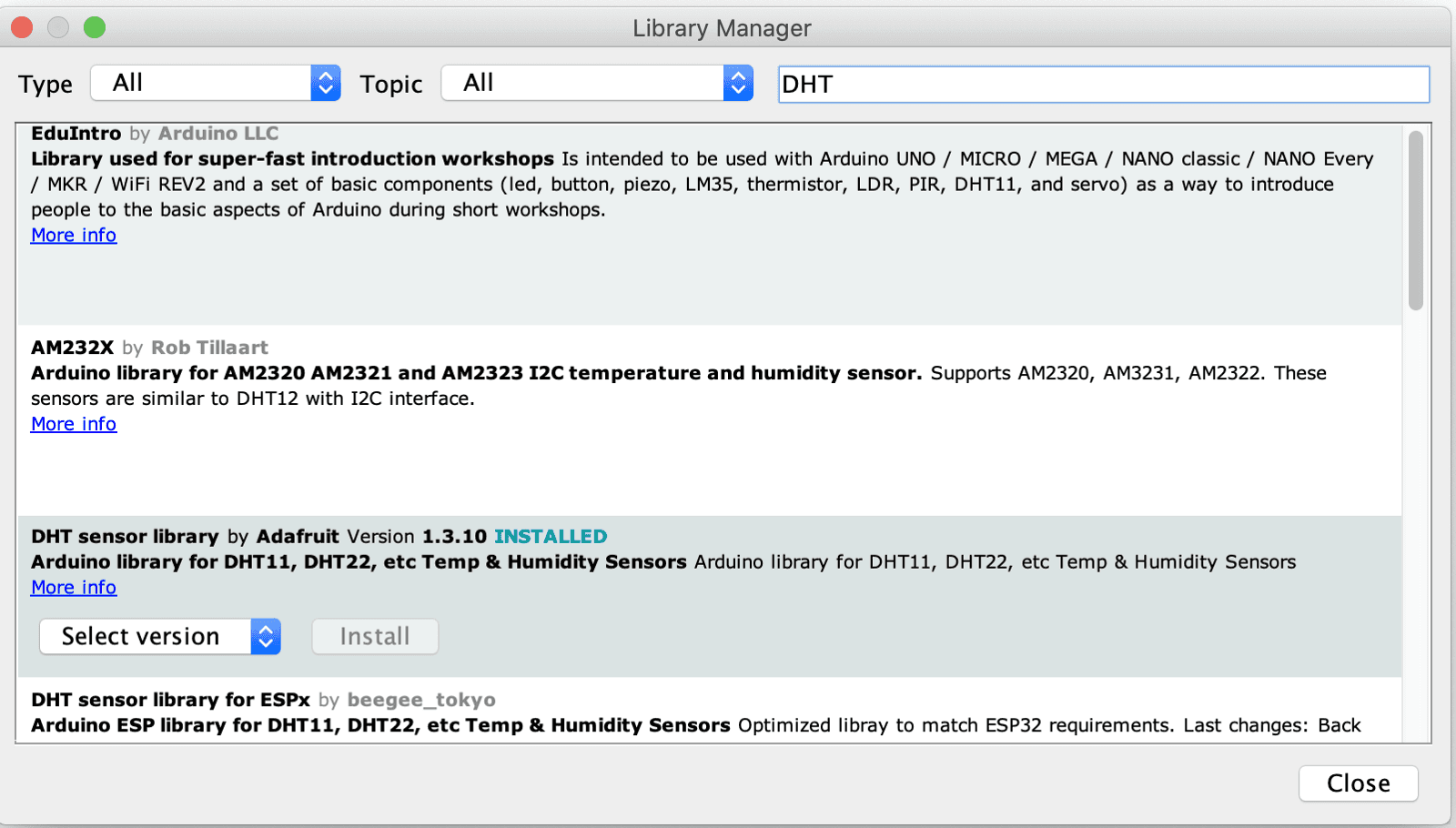Select the AM232X library entry title
This screenshot has width=1456, height=828.
[73, 348]
